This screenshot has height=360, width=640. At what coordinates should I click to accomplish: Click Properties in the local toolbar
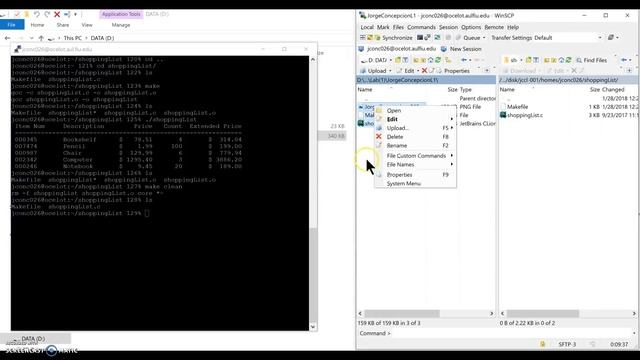pyautogui.click(x=453, y=71)
